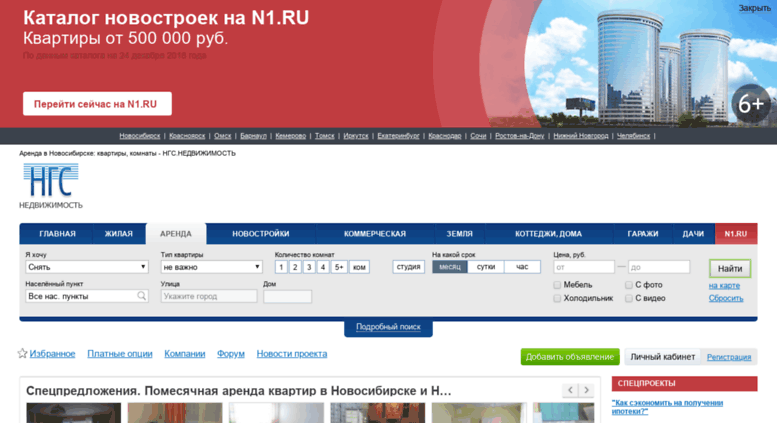Open the ЖИЛАЯ tab
Screen dimensions: 777x423
click(x=119, y=234)
